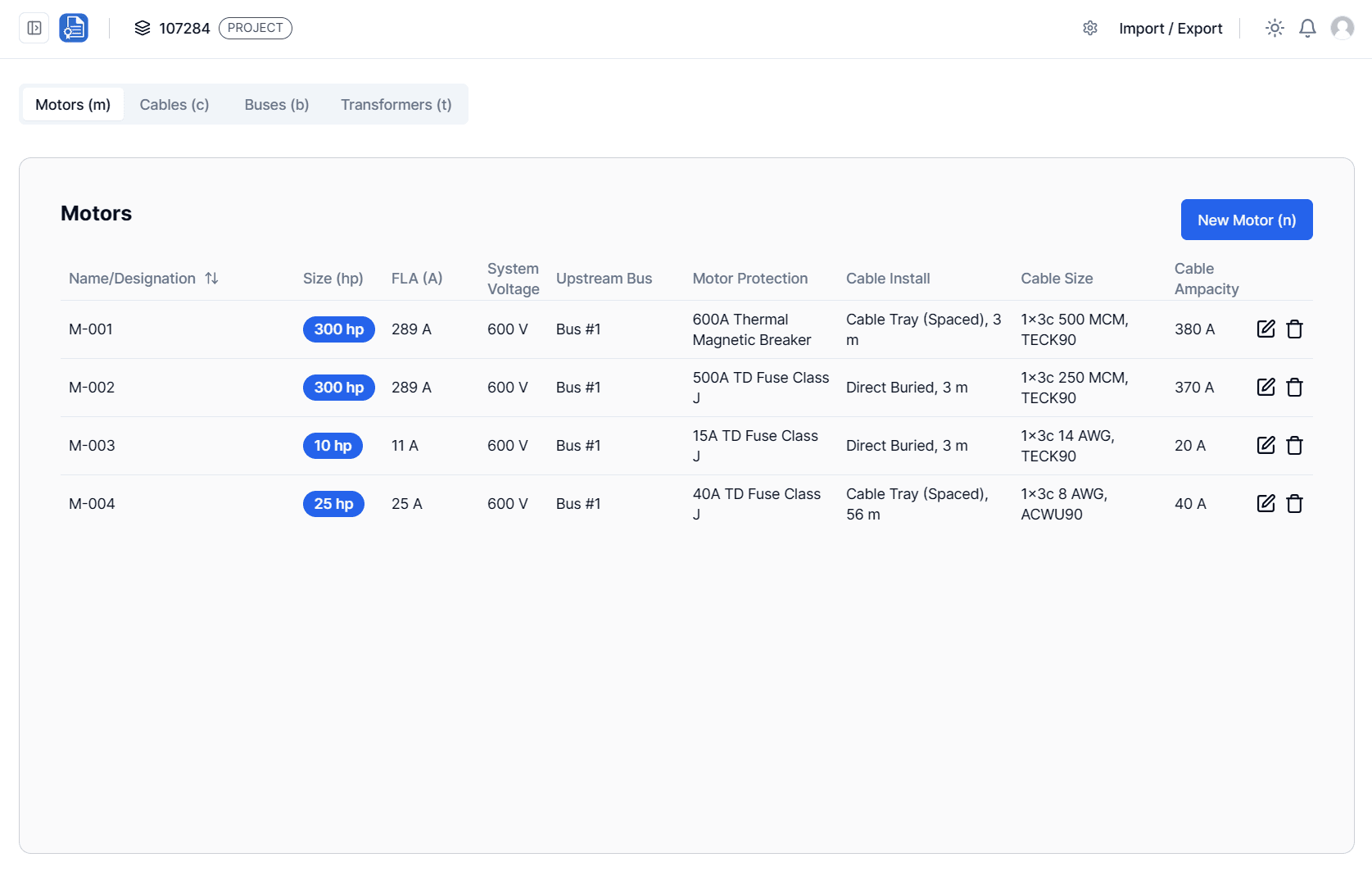1372x885 pixels.
Task: Click 600A Thermal Magnetic Breaker cell
Action: [752, 329]
